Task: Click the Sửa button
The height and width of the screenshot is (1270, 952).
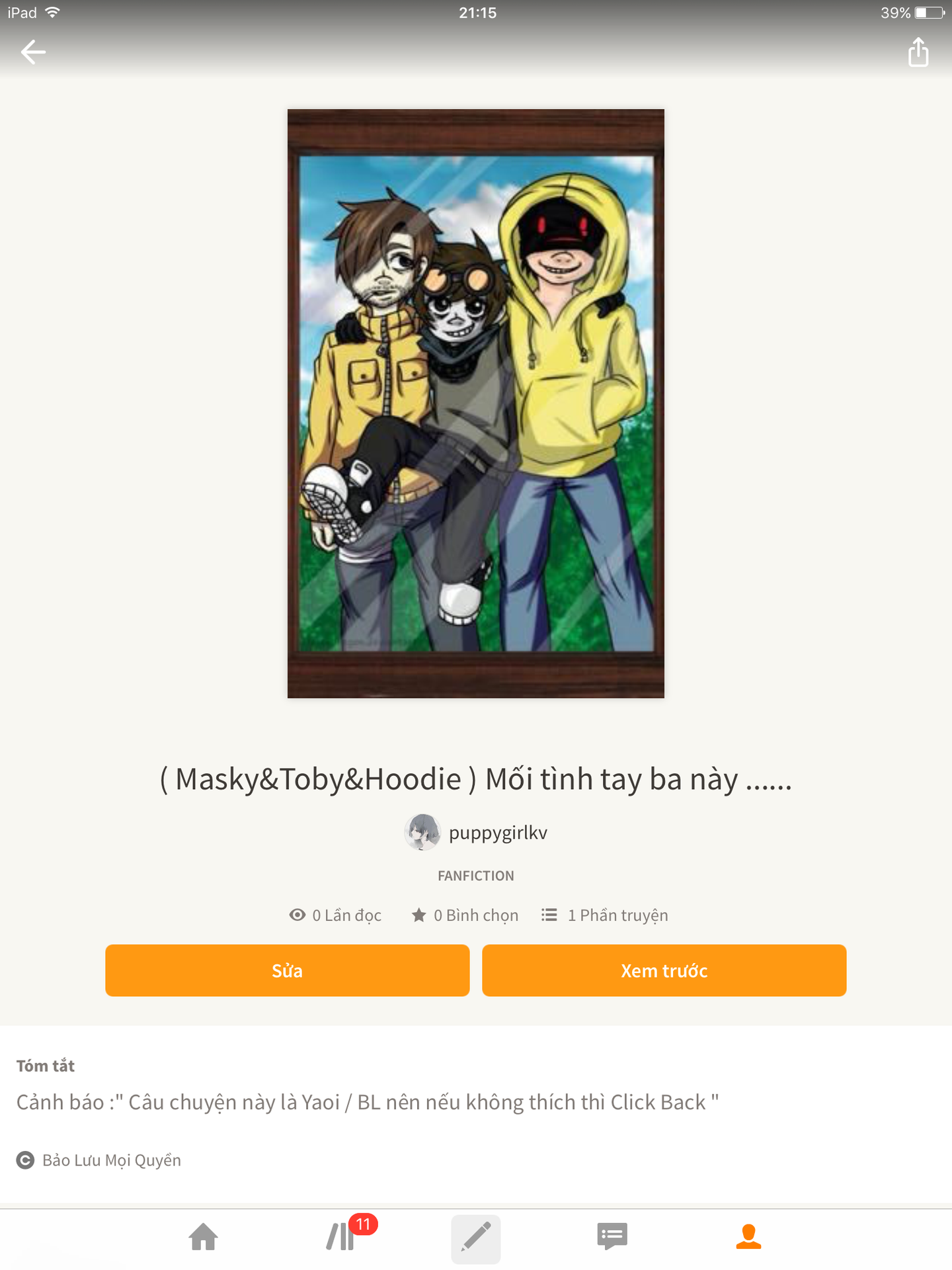Action: coord(288,970)
